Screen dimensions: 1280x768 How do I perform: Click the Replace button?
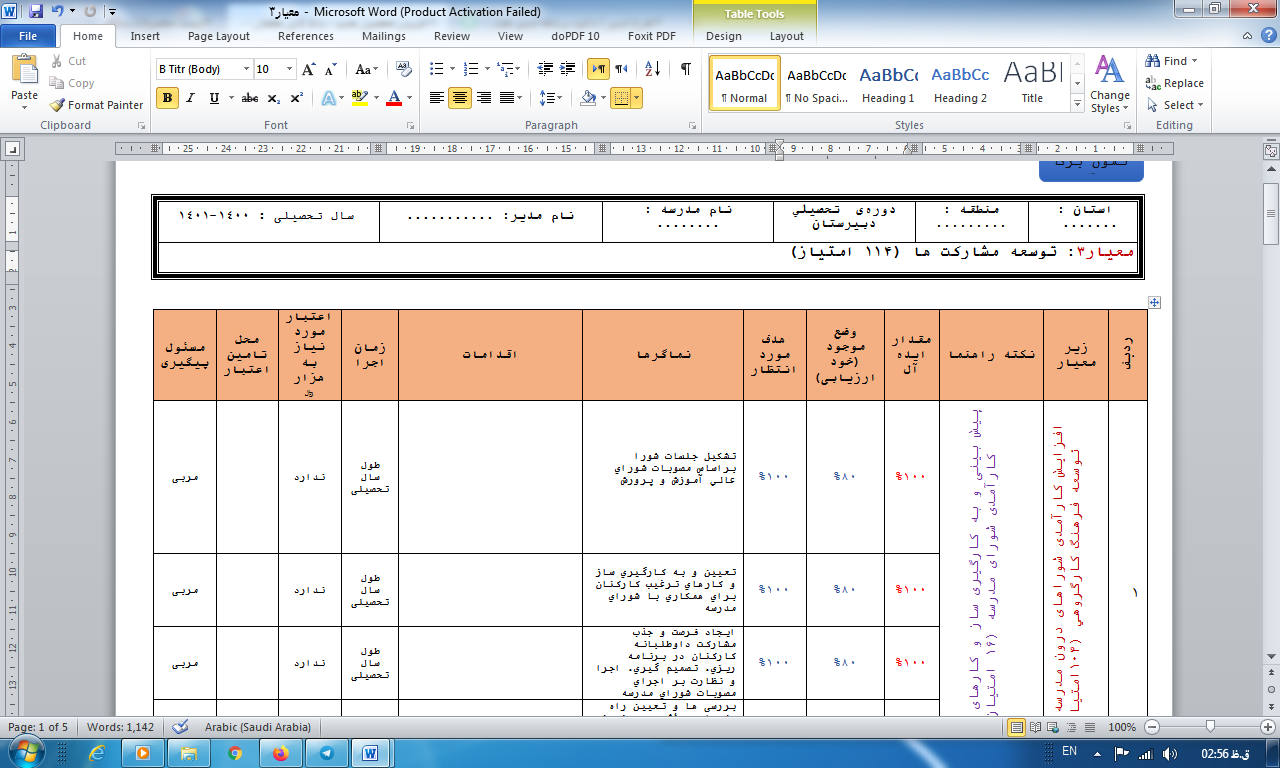point(1175,83)
